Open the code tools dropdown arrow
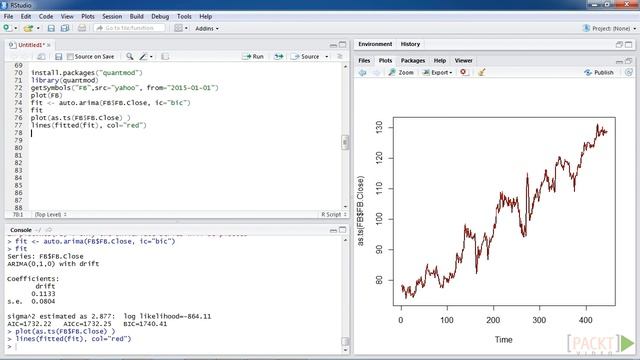 point(151,56)
